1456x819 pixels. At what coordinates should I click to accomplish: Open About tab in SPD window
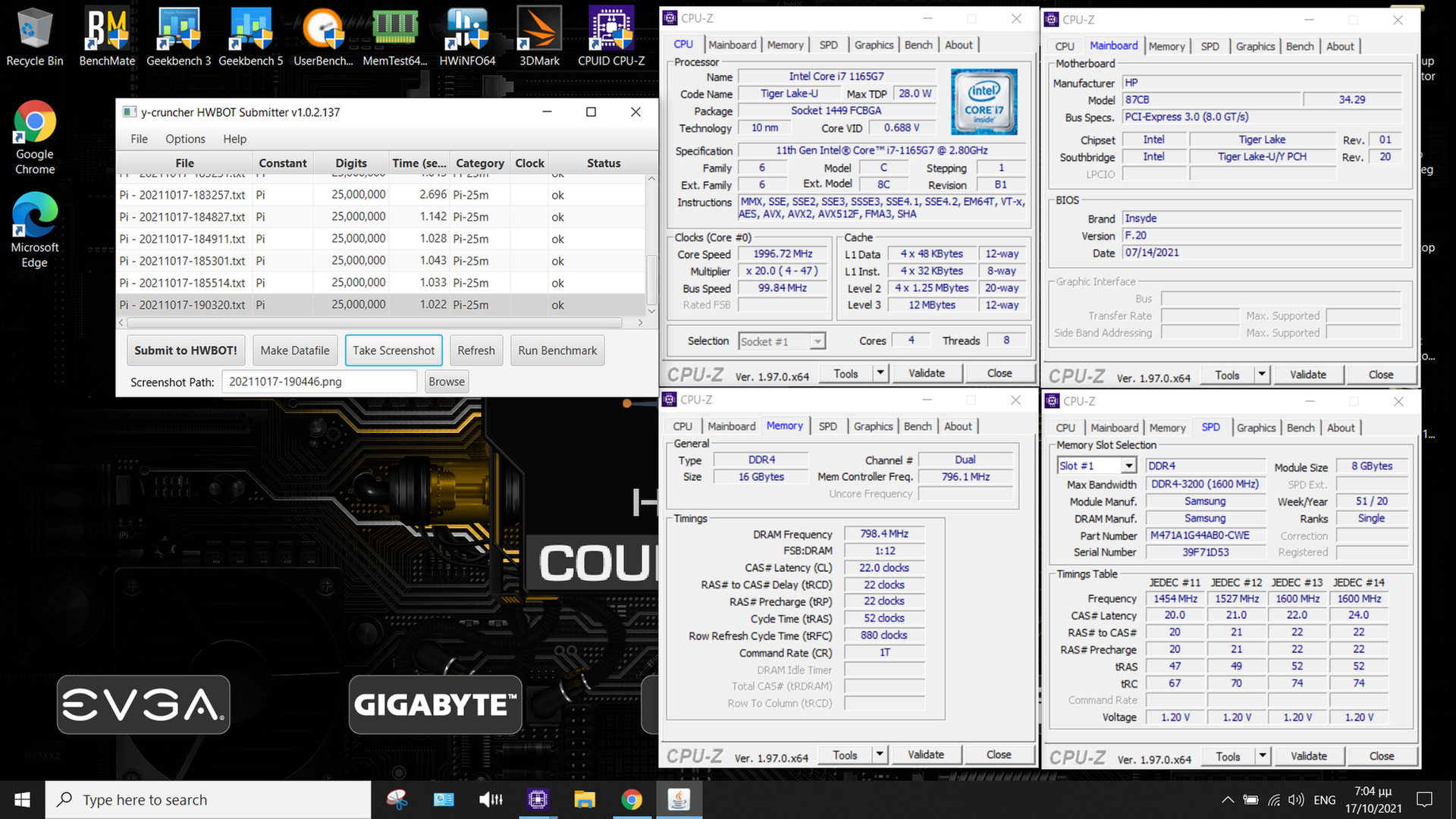click(1341, 428)
